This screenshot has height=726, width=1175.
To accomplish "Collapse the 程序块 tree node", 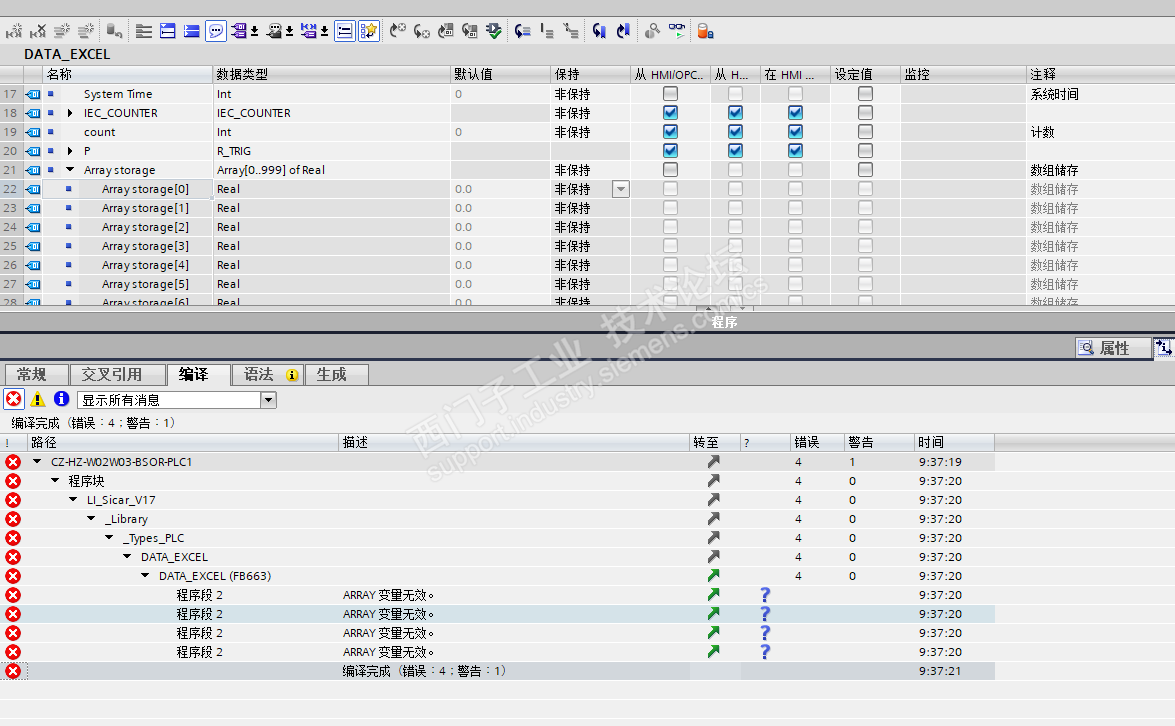I will point(55,480).
